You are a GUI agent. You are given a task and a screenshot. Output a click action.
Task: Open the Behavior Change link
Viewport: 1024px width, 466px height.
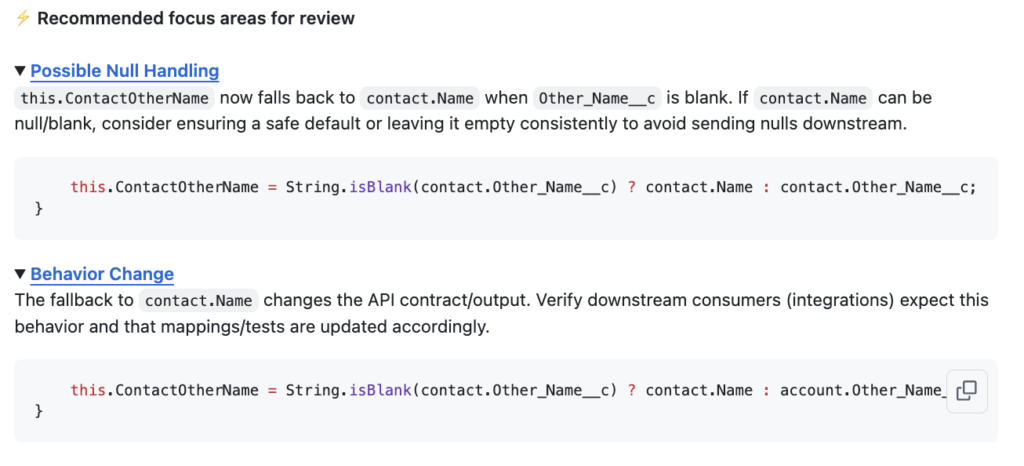click(x=102, y=274)
